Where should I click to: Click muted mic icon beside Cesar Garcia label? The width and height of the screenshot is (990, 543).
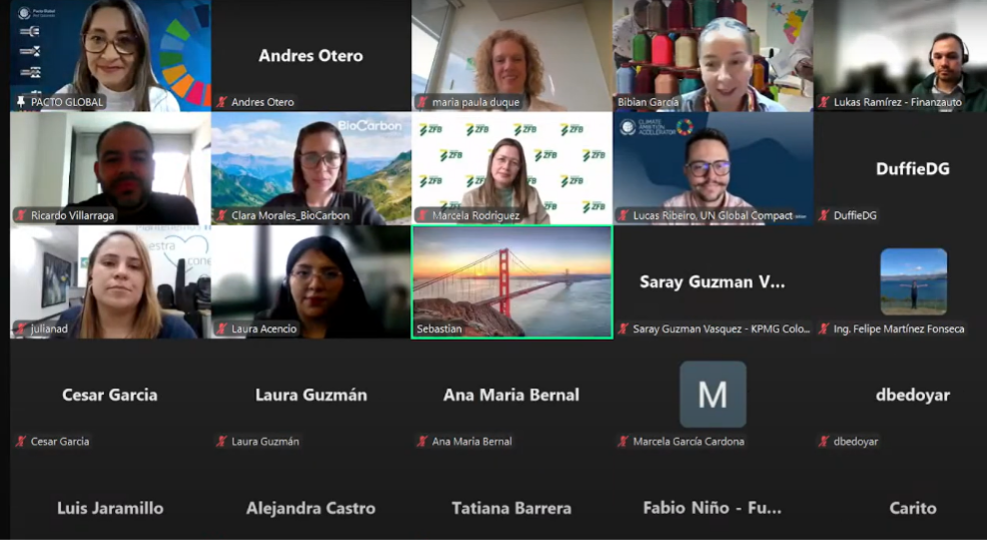[x=21, y=441]
